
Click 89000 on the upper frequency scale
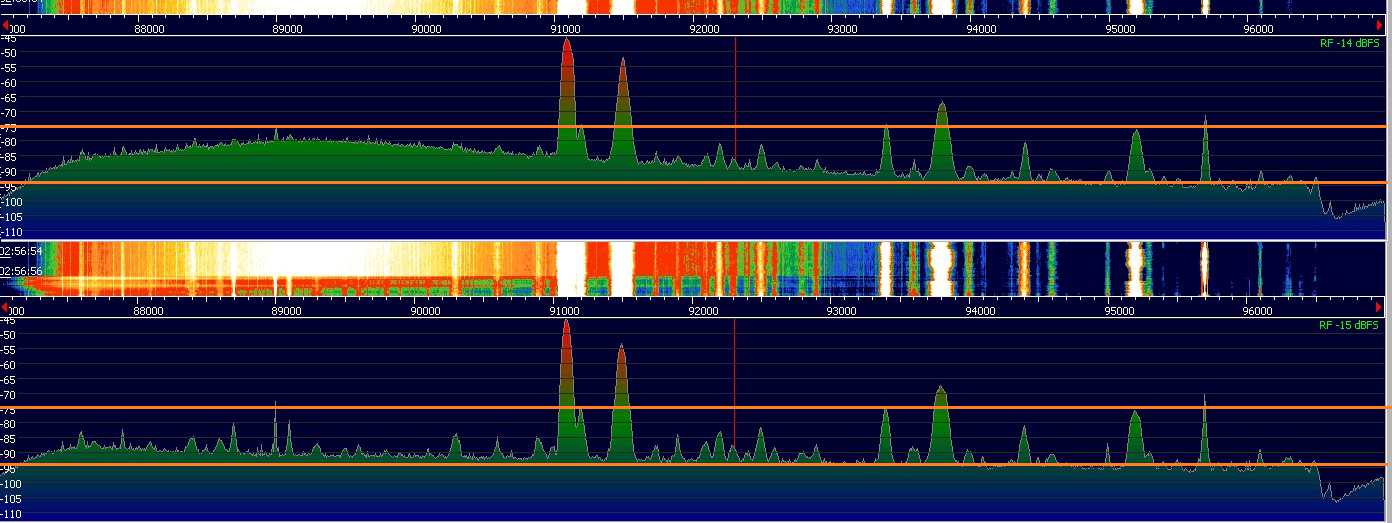(x=287, y=29)
